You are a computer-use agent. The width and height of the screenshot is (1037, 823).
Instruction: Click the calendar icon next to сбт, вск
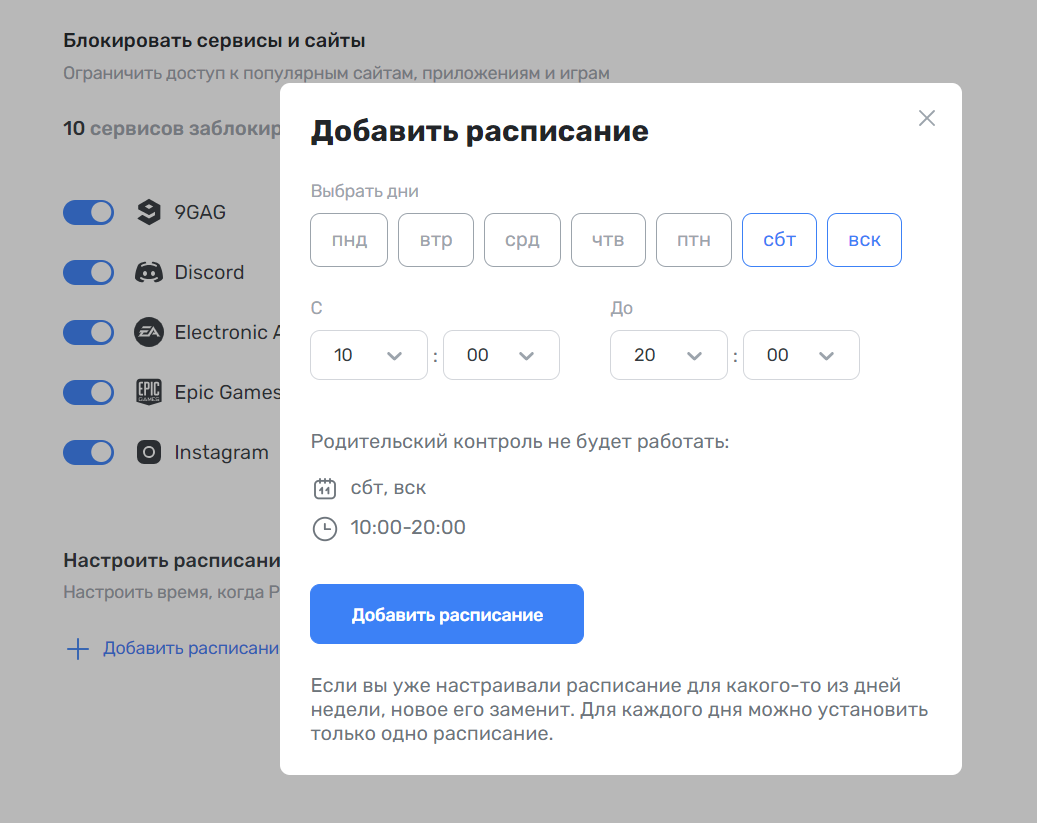[325, 488]
